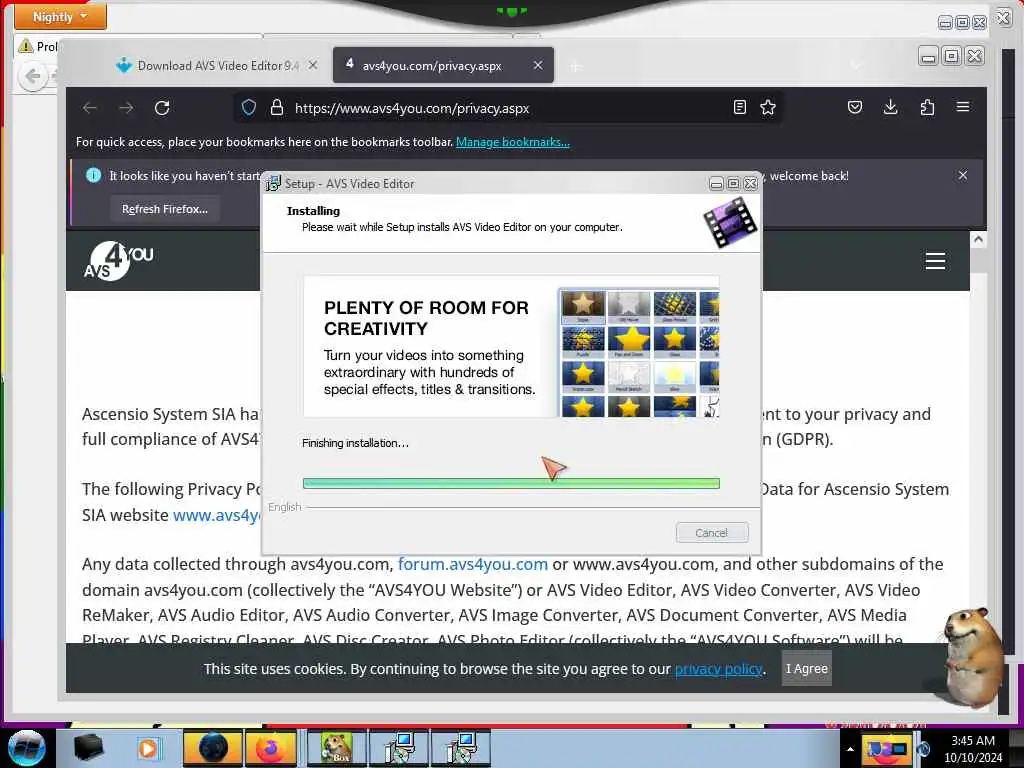
Task: Open Firefox from the taskbar
Action: click(x=270, y=748)
